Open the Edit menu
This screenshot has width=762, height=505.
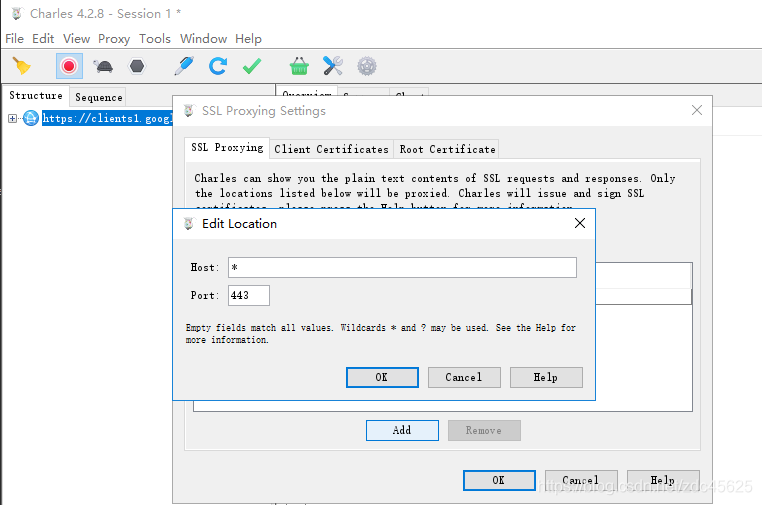[x=43, y=38]
